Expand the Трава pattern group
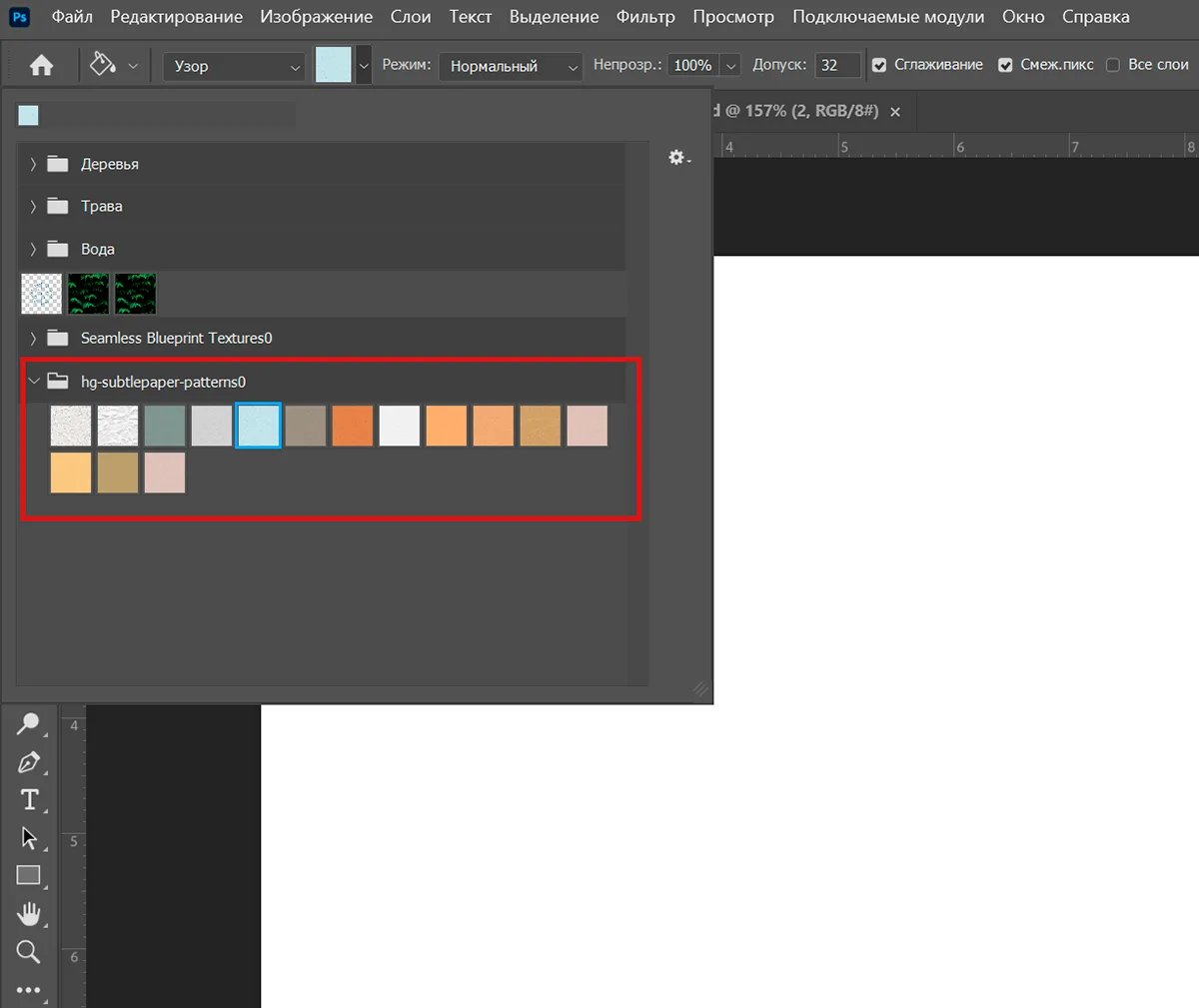Screen dimensions: 1199x1008 coord(33,206)
